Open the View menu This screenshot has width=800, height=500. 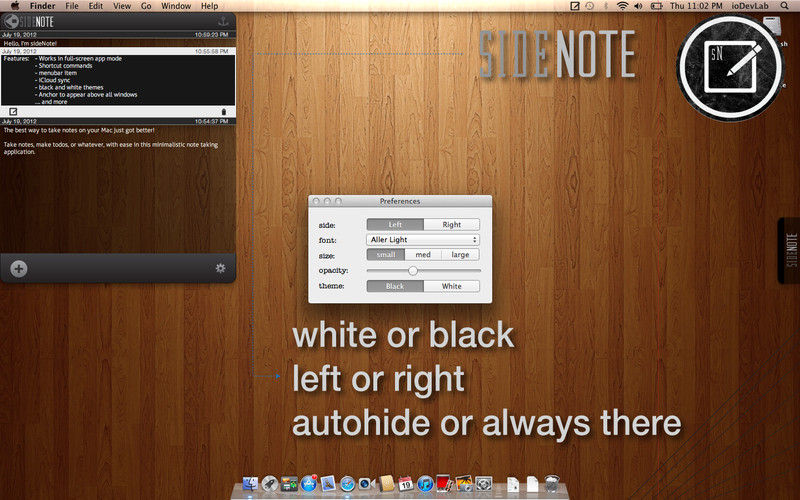[122, 6]
